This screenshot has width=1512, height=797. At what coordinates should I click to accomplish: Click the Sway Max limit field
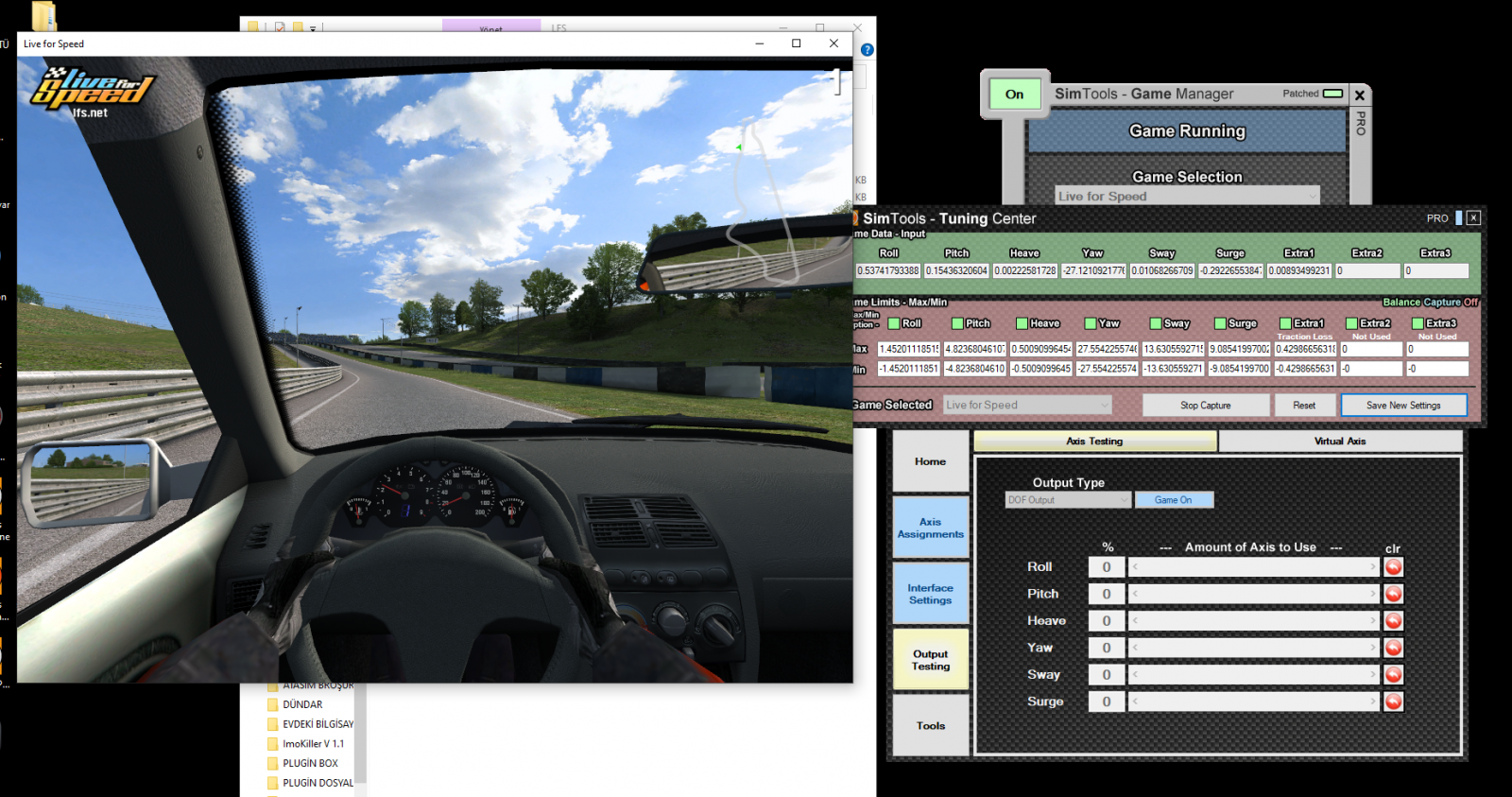click(x=1173, y=349)
